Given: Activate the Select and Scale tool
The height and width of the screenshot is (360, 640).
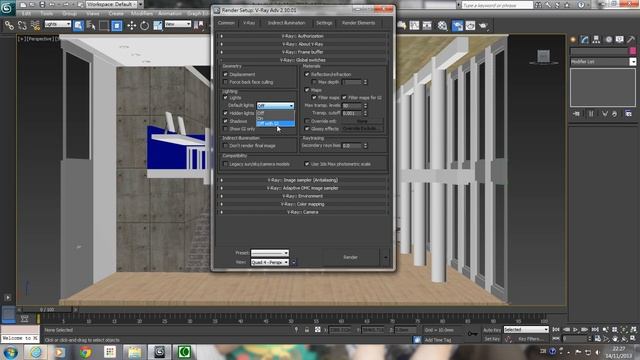Looking at the screenshot, I should click(158, 26).
